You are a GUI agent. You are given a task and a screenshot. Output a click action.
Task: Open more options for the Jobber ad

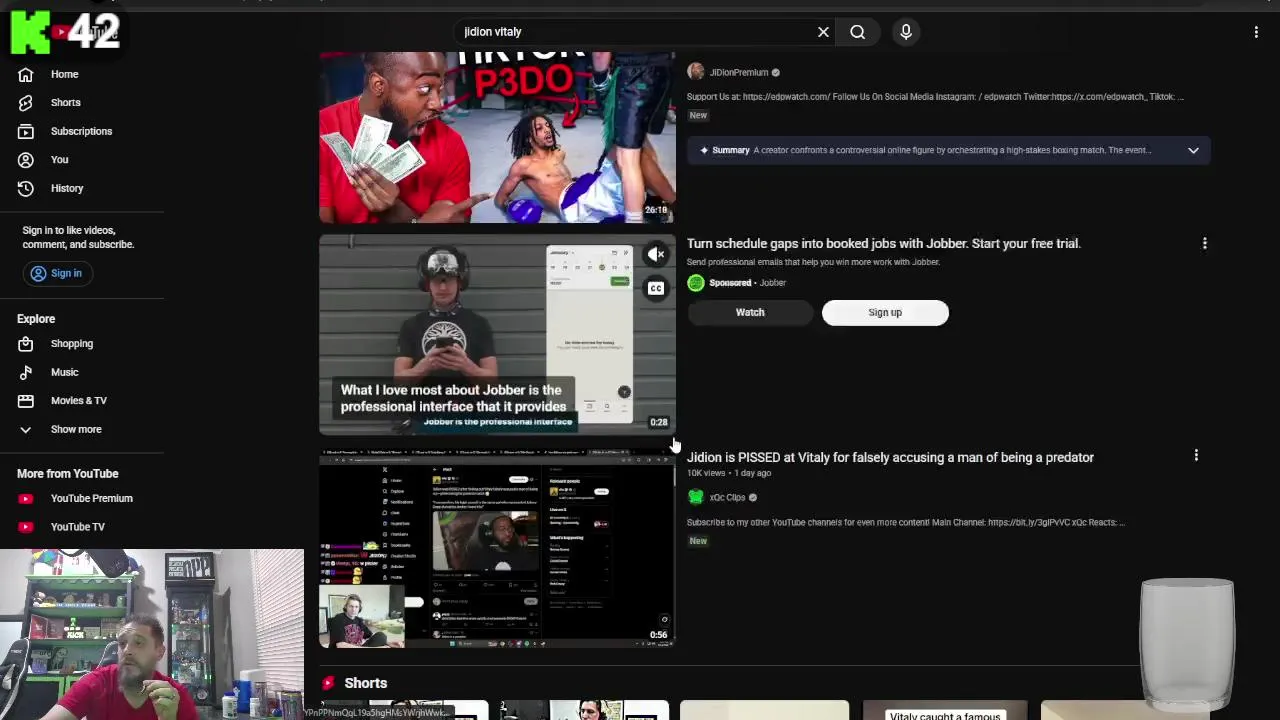(1204, 243)
